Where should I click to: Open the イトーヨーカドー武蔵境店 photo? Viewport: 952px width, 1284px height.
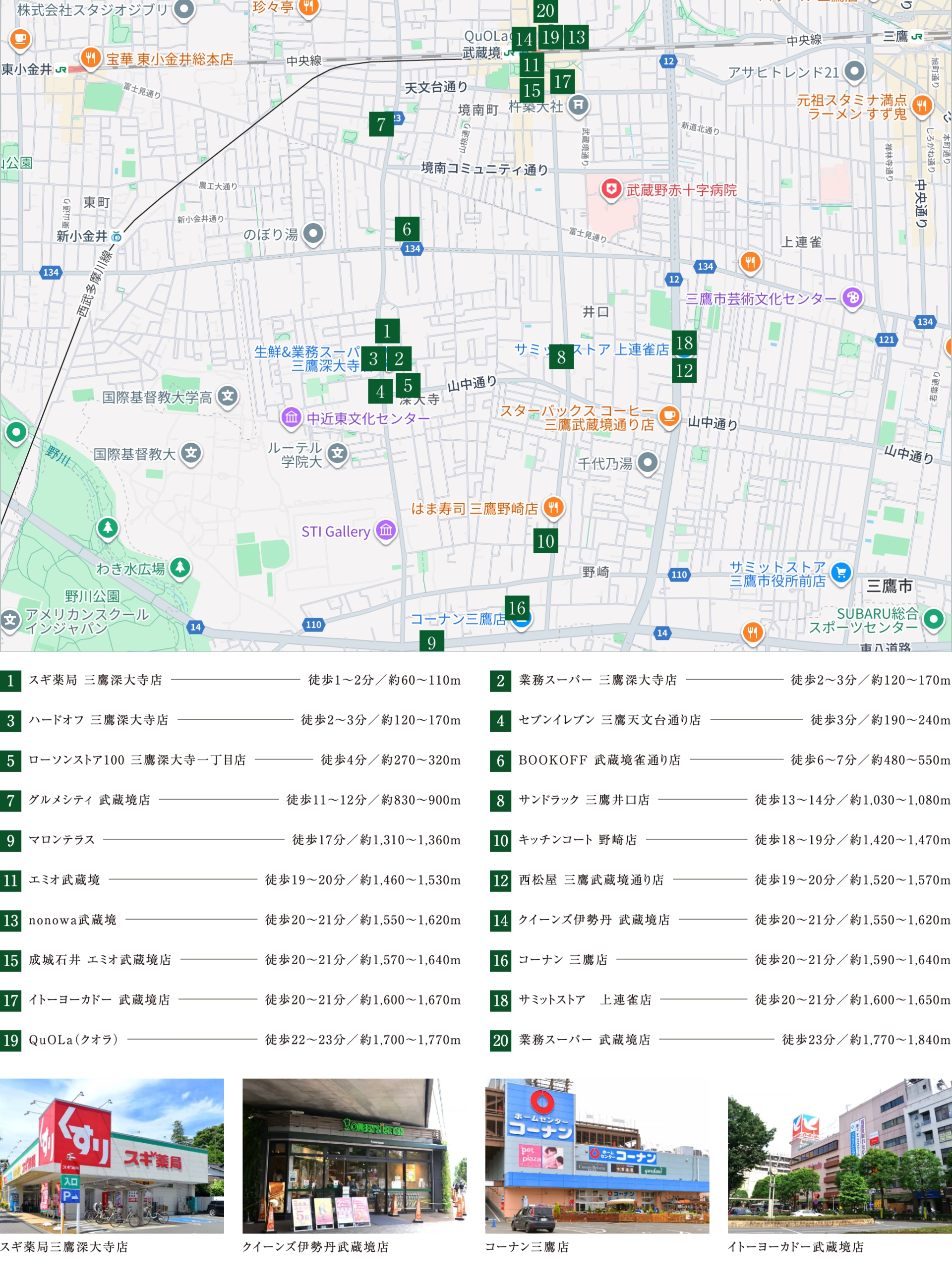[839, 1156]
